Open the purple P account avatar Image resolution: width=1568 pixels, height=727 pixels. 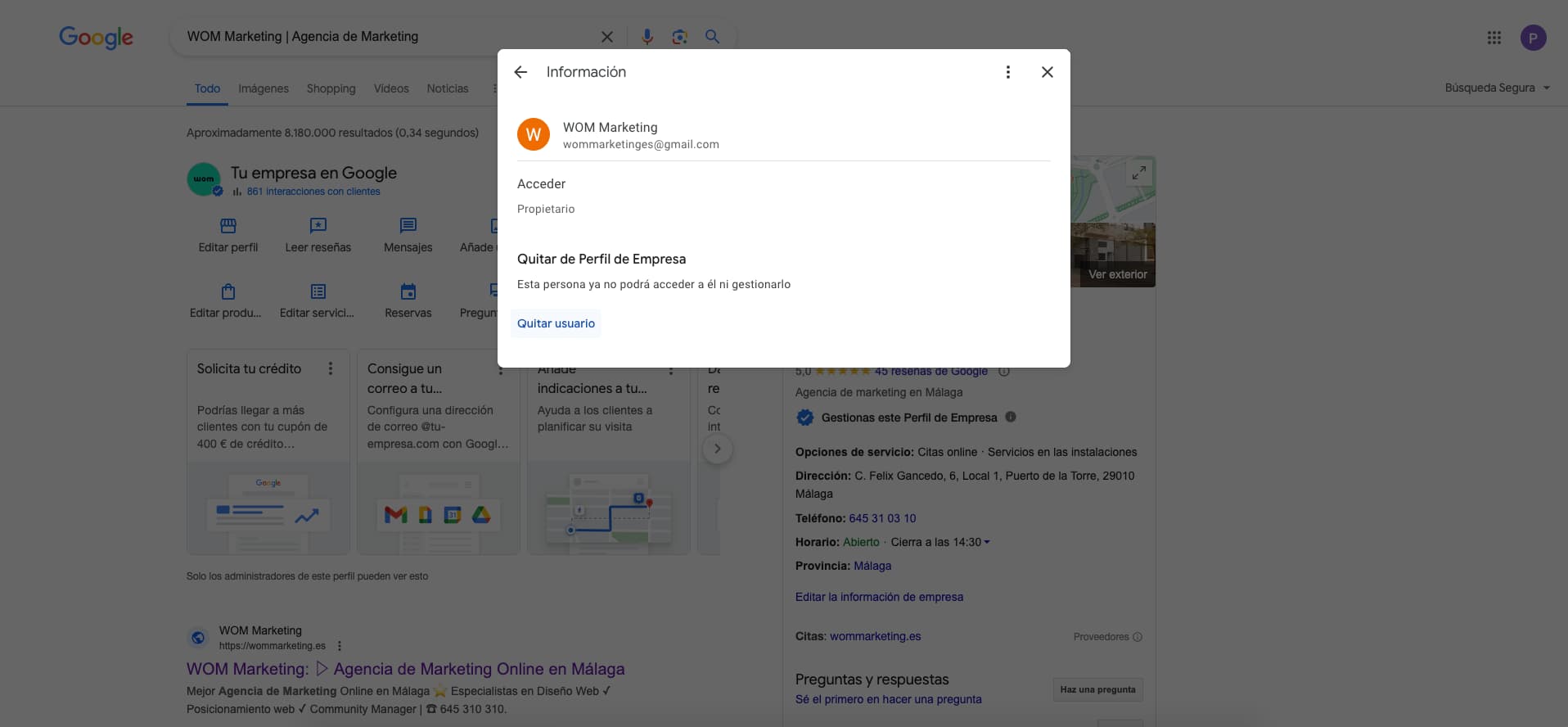tap(1533, 38)
